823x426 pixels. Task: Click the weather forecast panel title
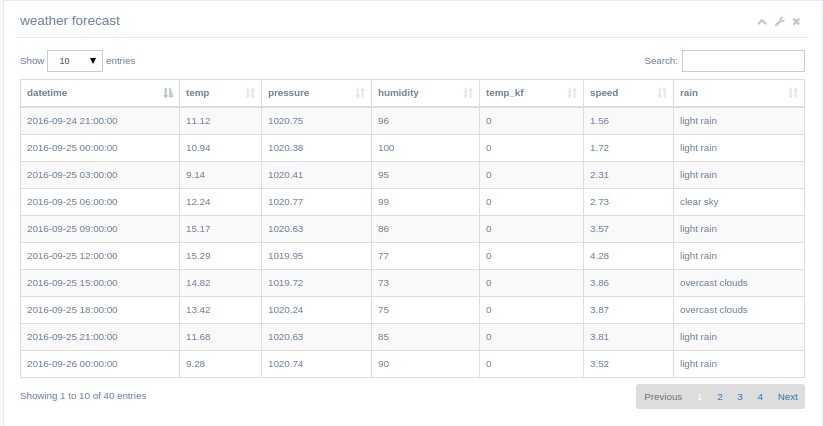[x=70, y=21]
